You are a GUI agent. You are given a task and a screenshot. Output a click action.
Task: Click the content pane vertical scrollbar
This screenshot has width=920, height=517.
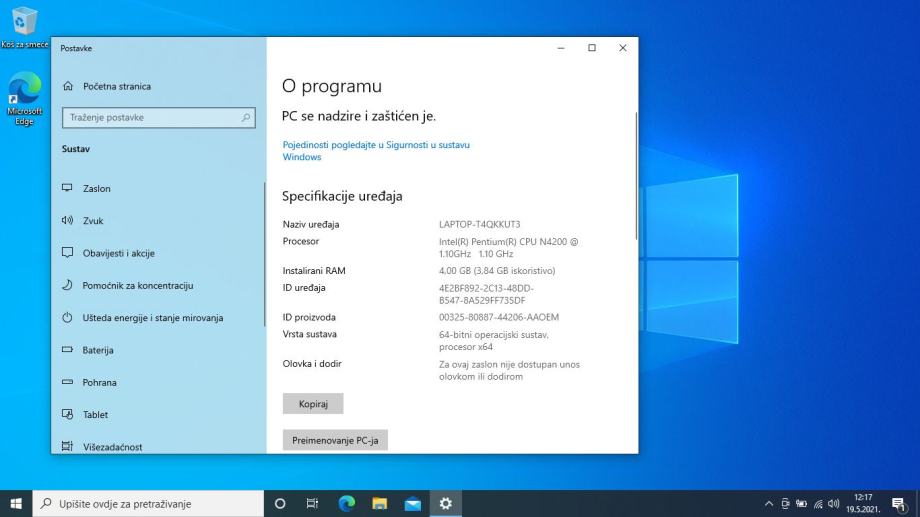point(636,176)
